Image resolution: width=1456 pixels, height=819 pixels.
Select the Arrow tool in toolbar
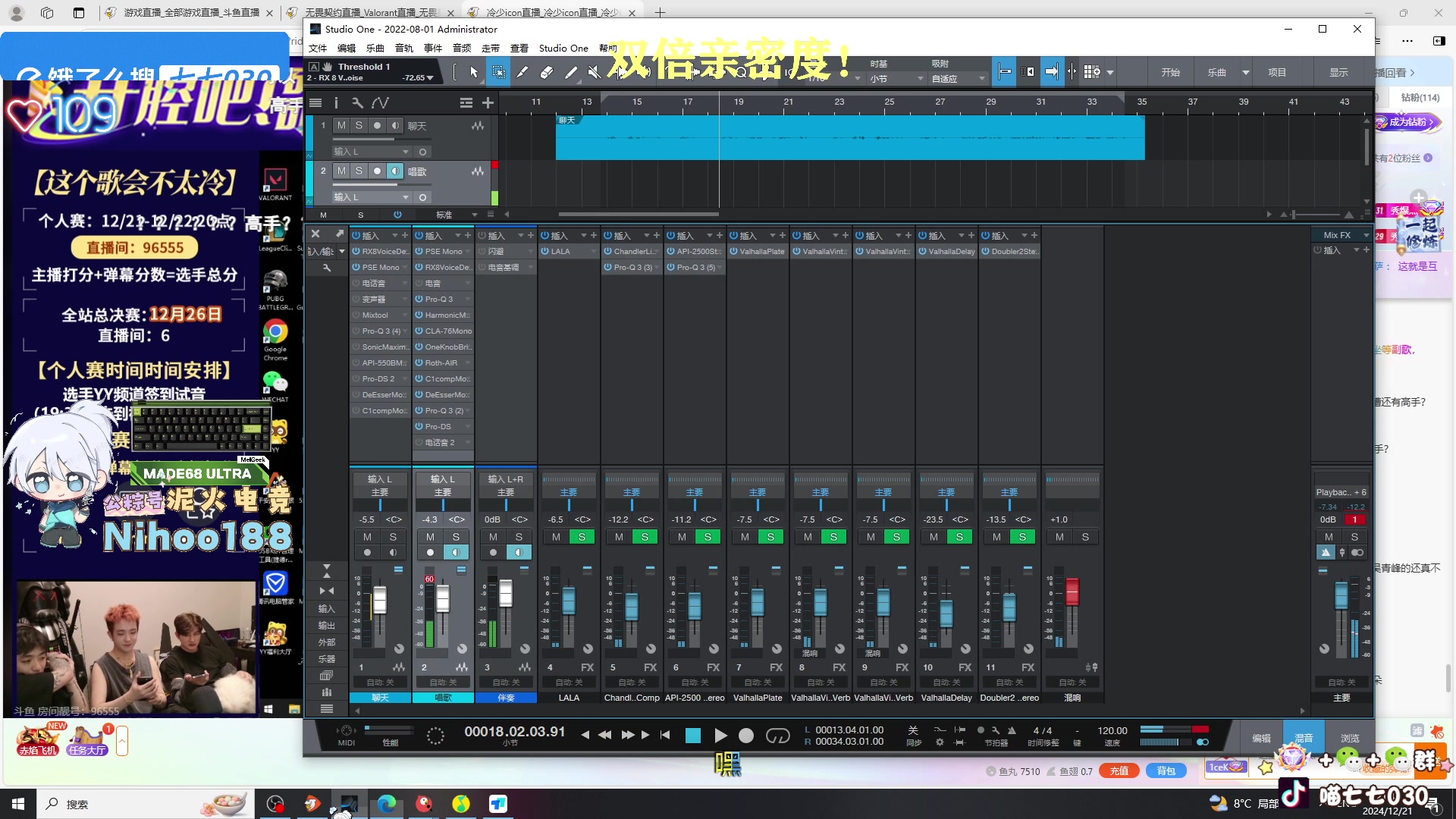474,72
